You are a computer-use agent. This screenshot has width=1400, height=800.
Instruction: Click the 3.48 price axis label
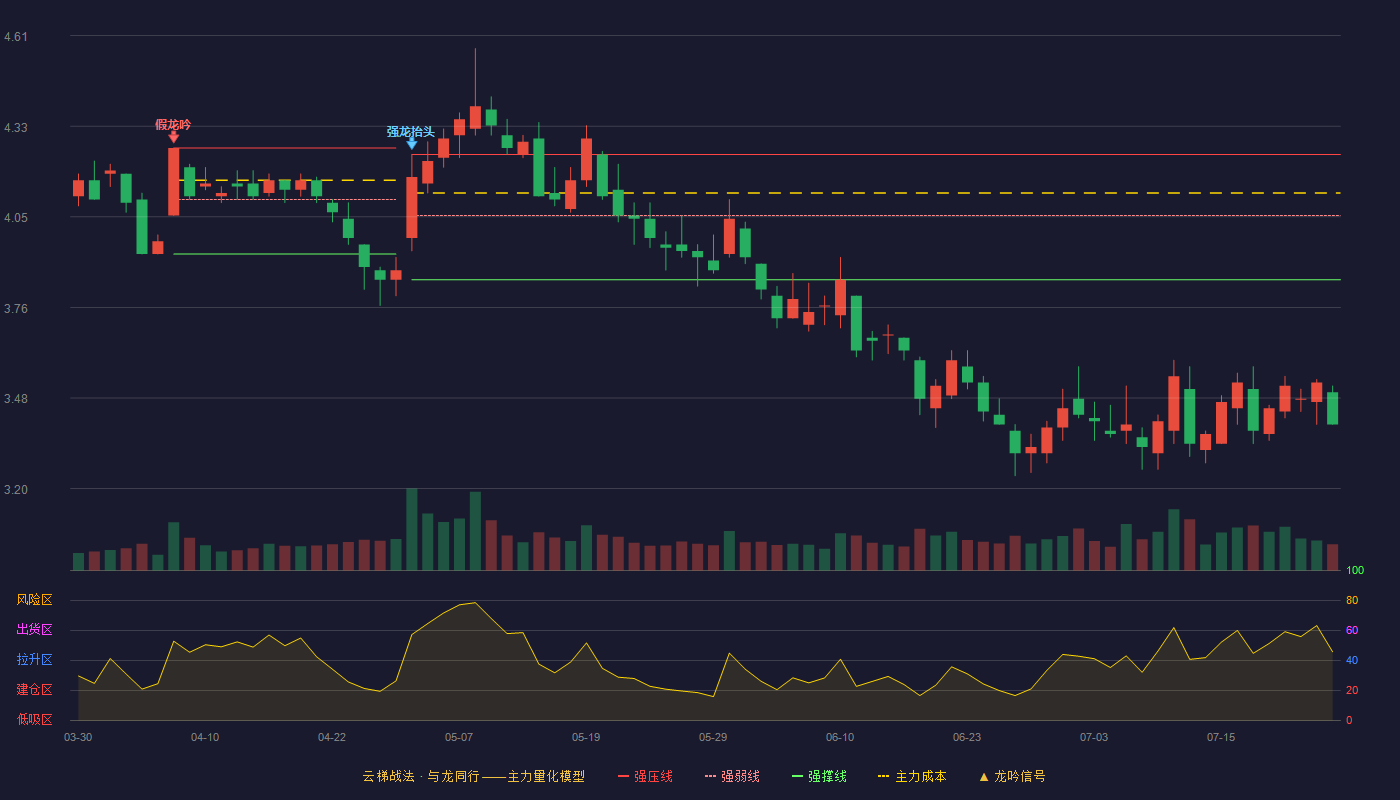pyautogui.click(x=16, y=399)
